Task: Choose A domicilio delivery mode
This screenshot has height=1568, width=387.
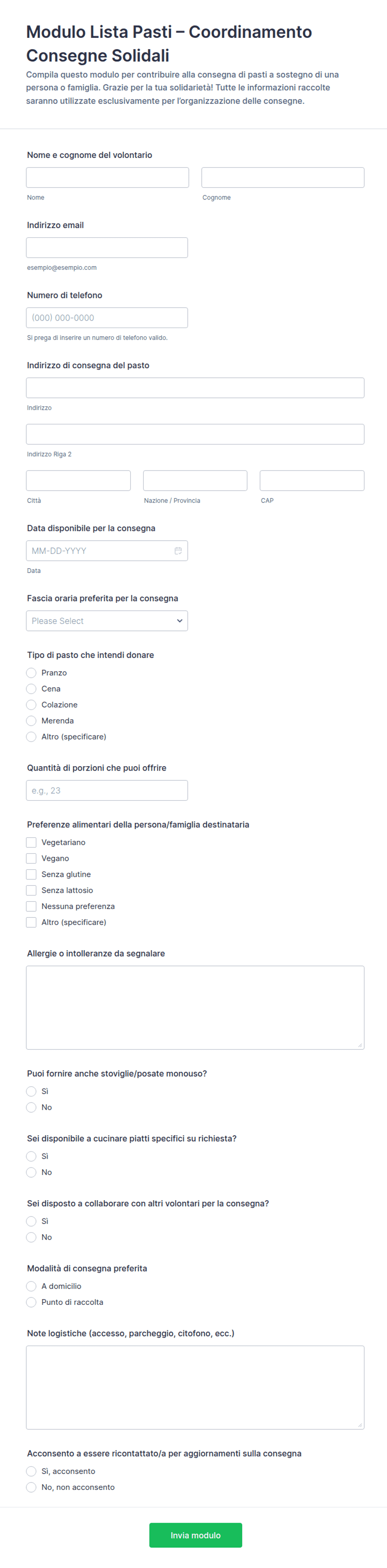Action: pos(31,1286)
